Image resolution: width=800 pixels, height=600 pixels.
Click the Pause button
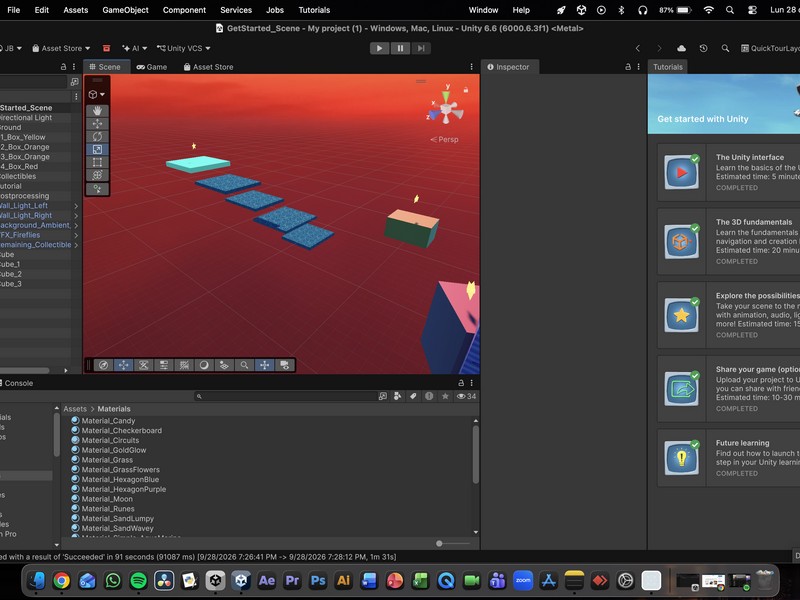click(401, 48)
